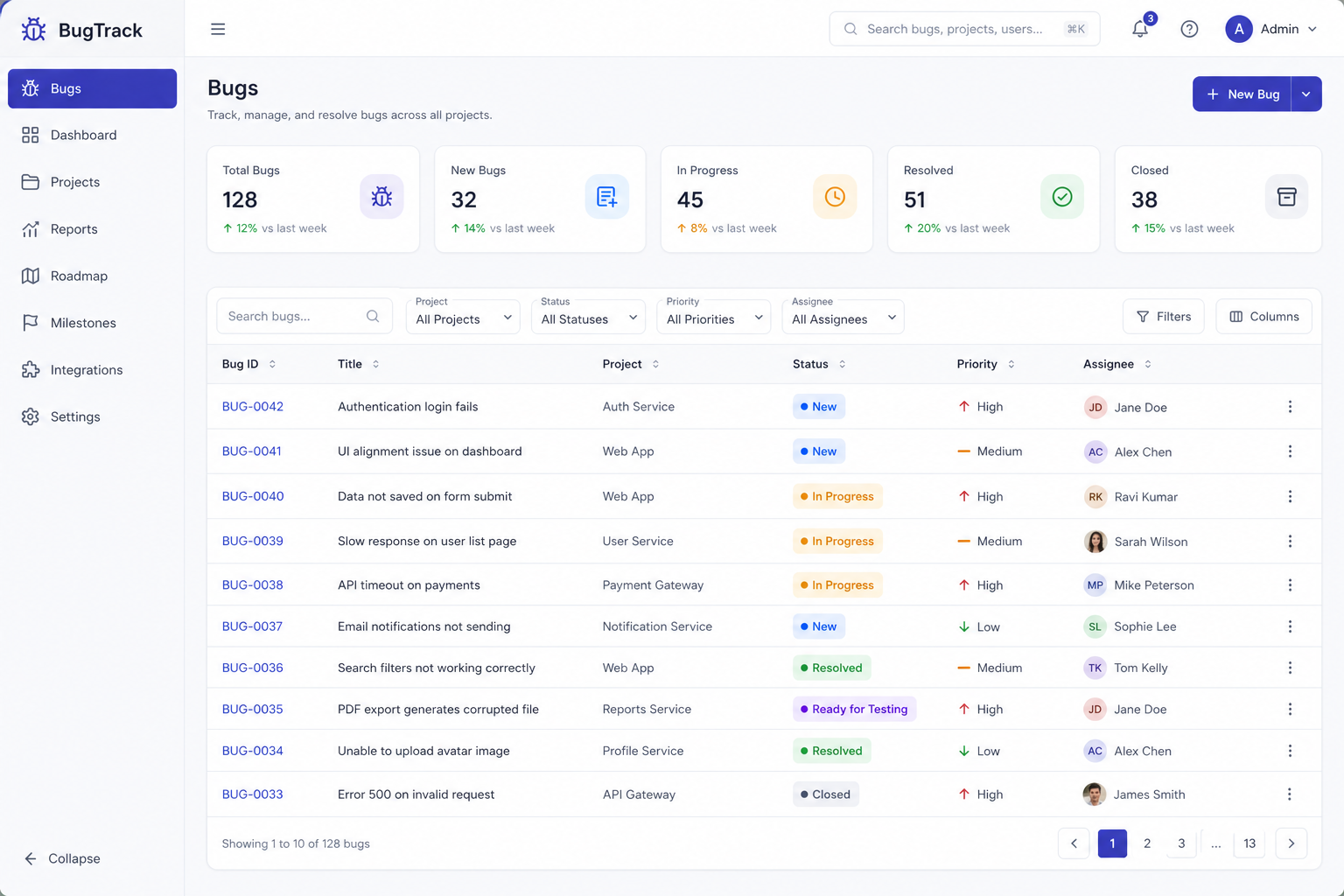1344x896 pixels.
Task: Sort by Status column arrows
Action: 843,364
